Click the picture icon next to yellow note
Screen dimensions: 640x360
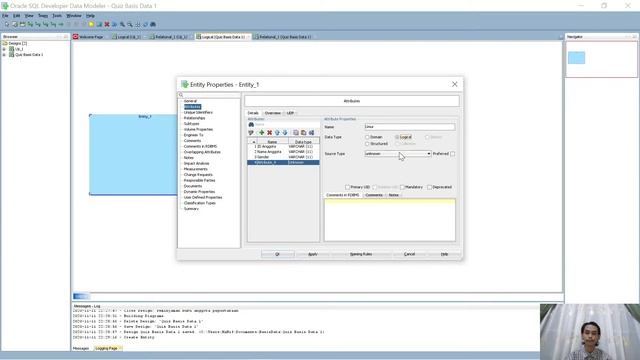[x=99, y=24]
